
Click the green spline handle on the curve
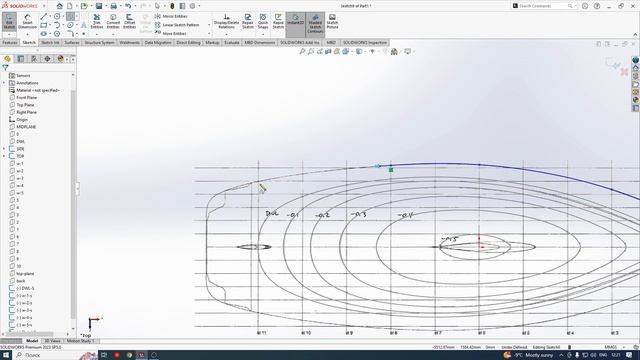pyautogui.click(x=391, y=169)
